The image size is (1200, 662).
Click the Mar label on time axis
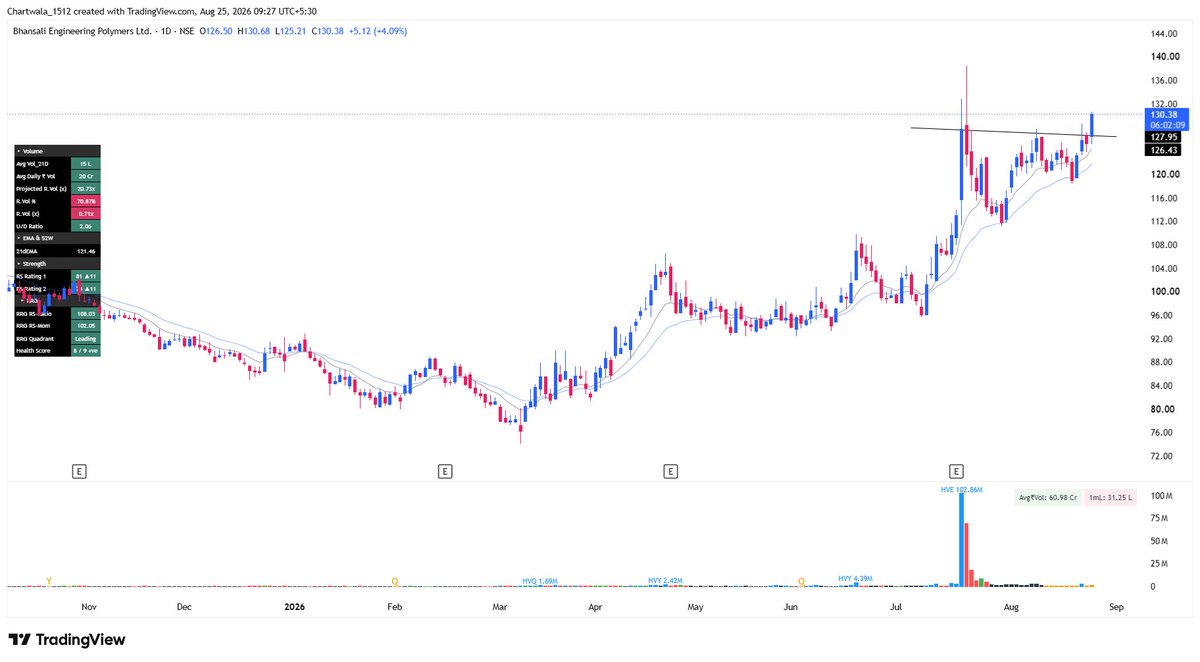(x=500, y=607)
